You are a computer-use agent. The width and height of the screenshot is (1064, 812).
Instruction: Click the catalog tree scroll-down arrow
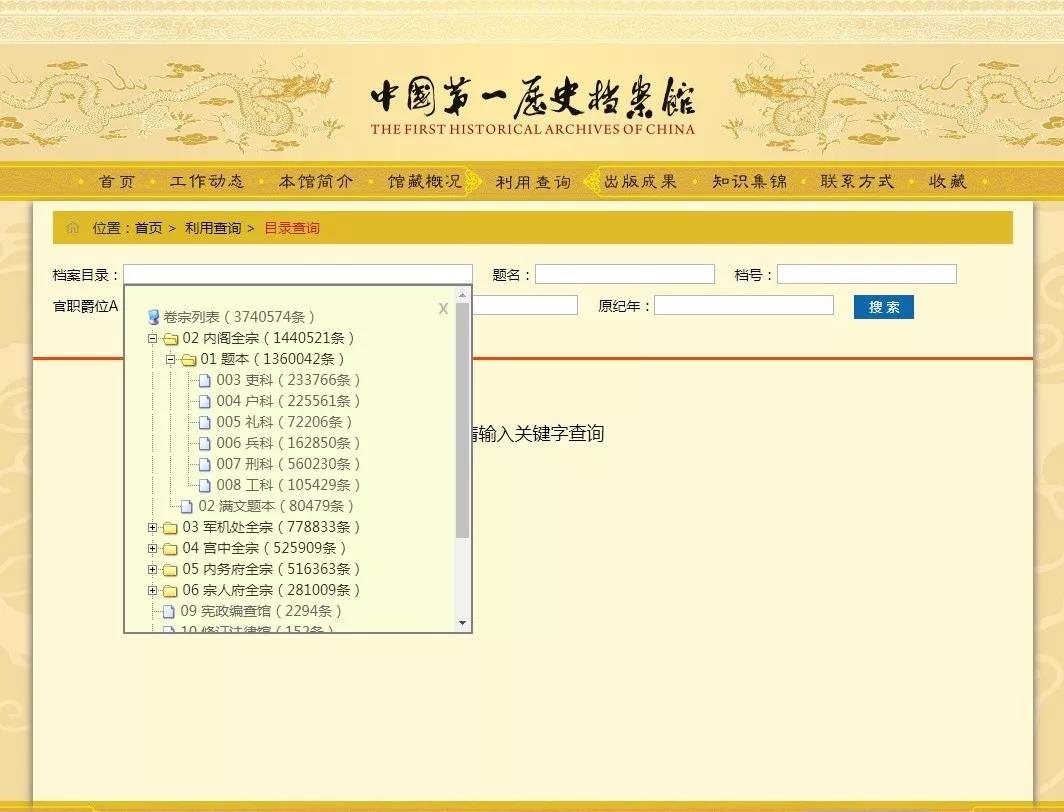(462, 623)
